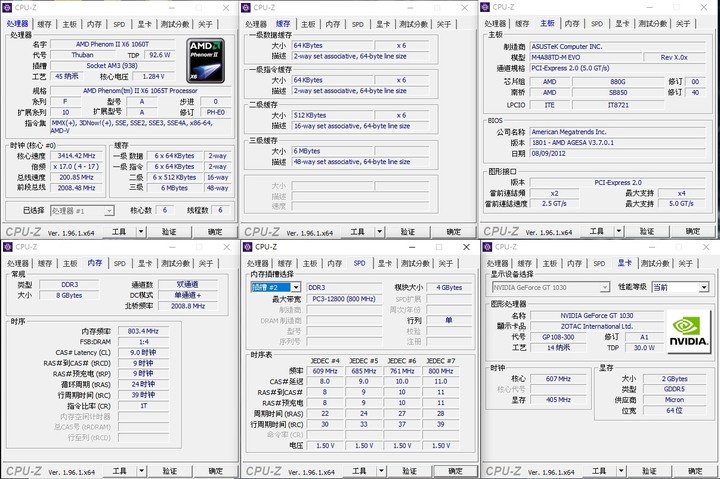Click the JEDEC #7 frequency 800 MHz cell
The height and width of the screenshot is (479, 720).
pos(440,371)
